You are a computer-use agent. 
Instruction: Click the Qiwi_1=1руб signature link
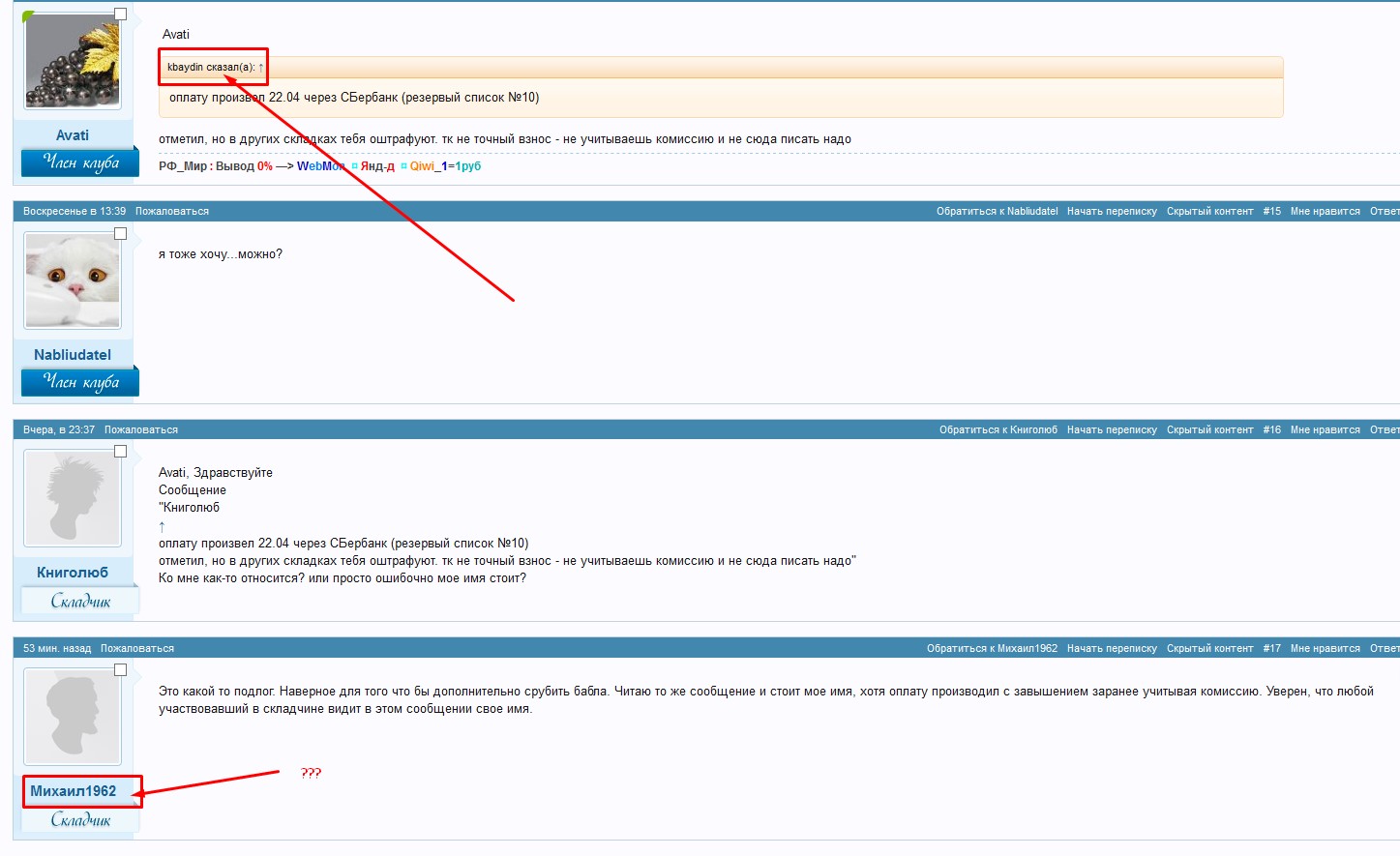445,166
